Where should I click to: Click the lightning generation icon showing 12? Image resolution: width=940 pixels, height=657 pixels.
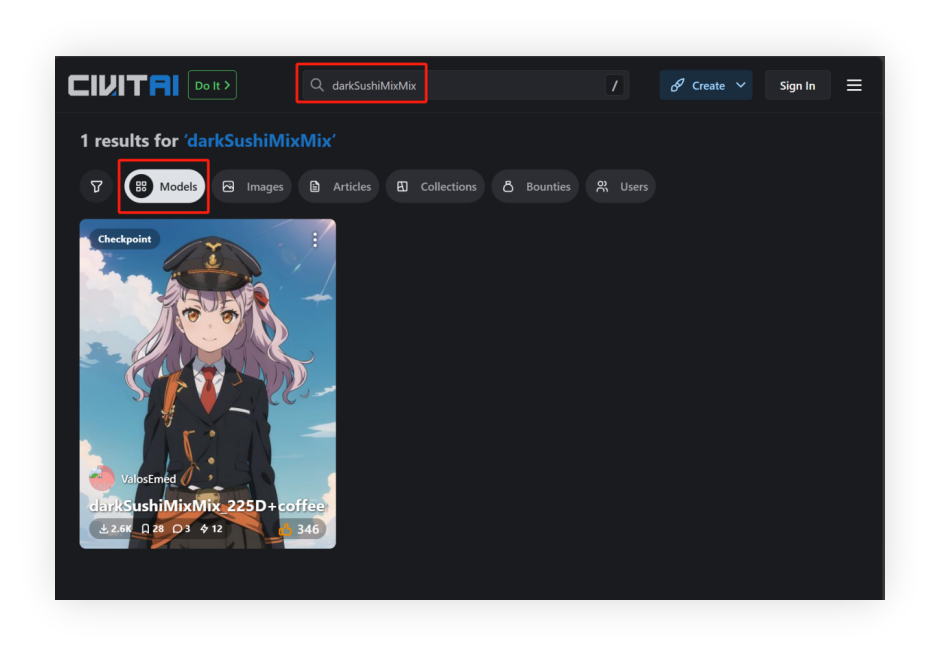(x=203, y=528)
